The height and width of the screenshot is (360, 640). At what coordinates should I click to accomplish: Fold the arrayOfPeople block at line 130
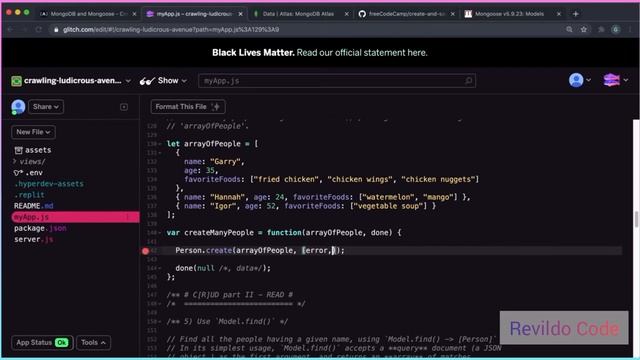click(160, 144)
